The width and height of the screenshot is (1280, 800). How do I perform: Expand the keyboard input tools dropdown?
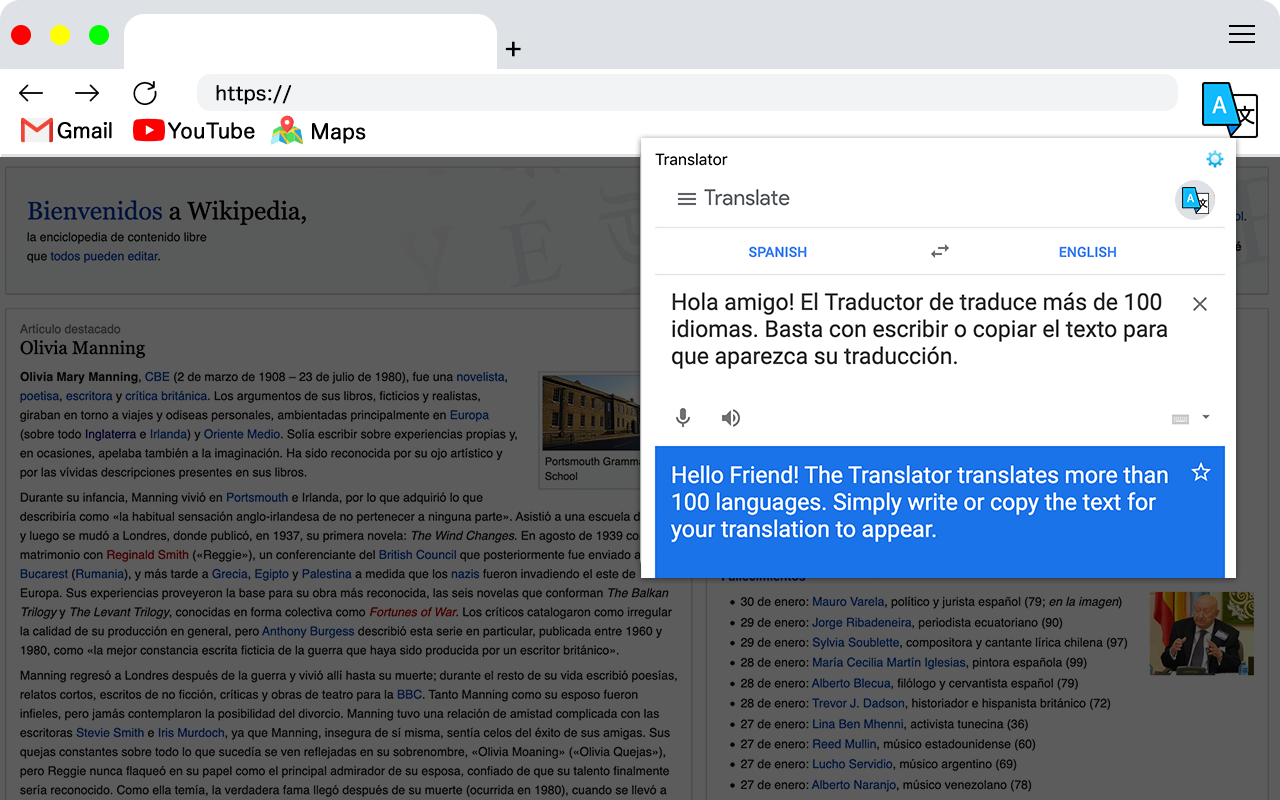tap(1205, 418)
